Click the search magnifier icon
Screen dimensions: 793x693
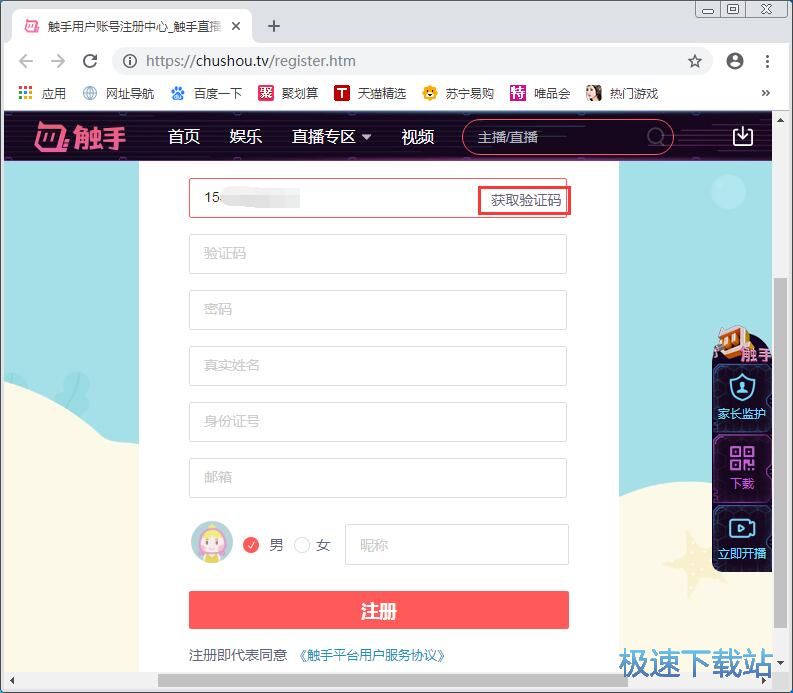pyautogui.click(x=656, y=137)
